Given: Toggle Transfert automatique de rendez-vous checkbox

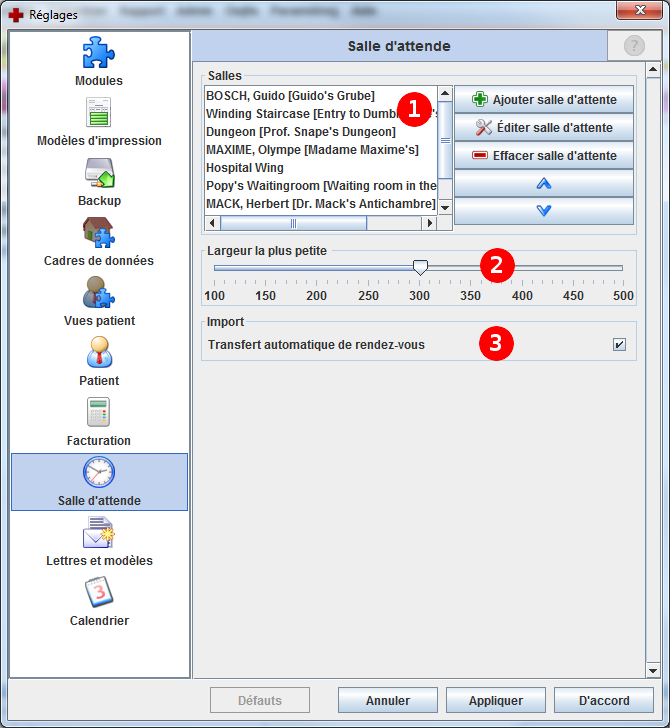Looking at the screenshot, I should point(619,345).
